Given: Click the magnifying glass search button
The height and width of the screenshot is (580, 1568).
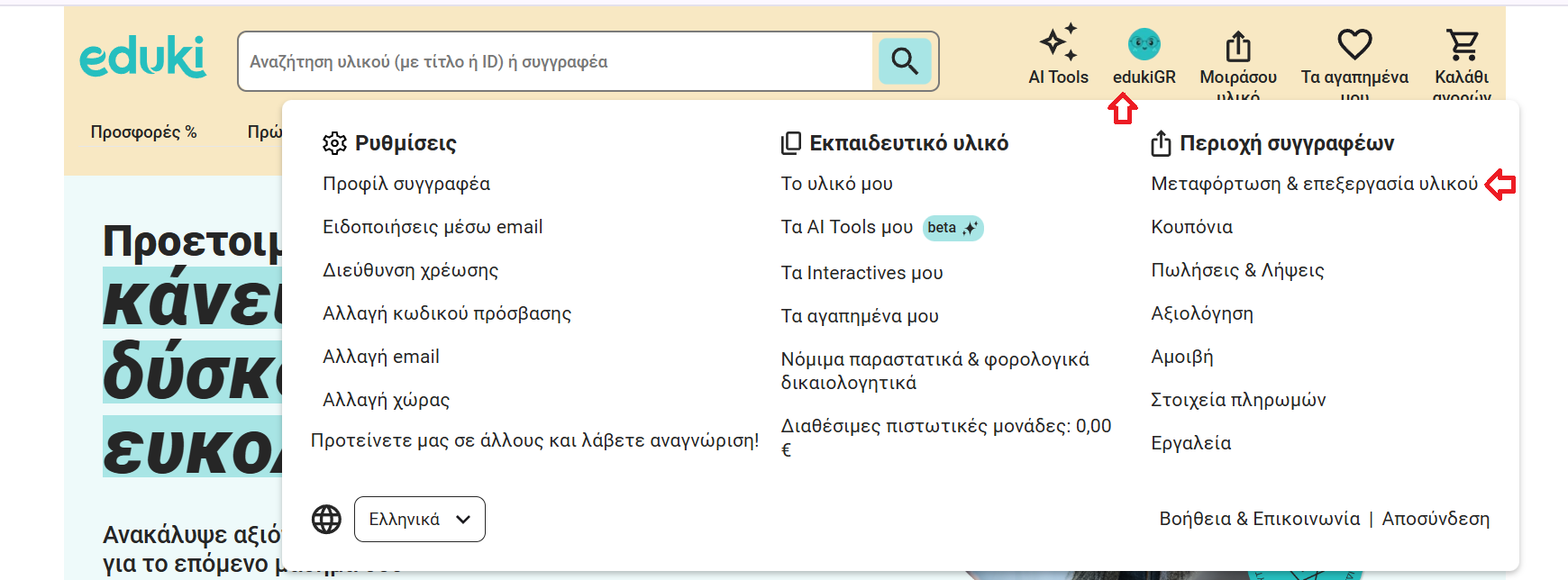Looking at the screenshot, I should [x=905, y=61].
